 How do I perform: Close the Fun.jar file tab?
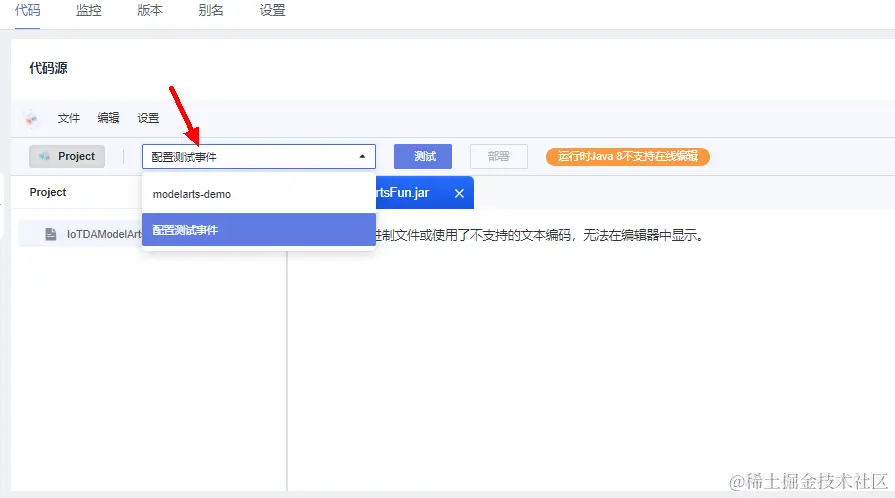pos(459,194)
